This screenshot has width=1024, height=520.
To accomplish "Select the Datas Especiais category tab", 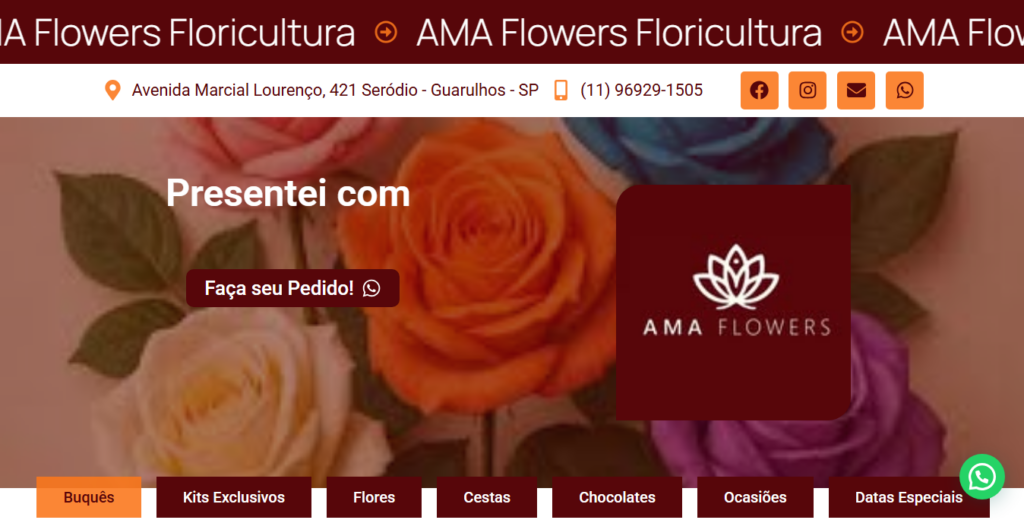I will point(909,497).
